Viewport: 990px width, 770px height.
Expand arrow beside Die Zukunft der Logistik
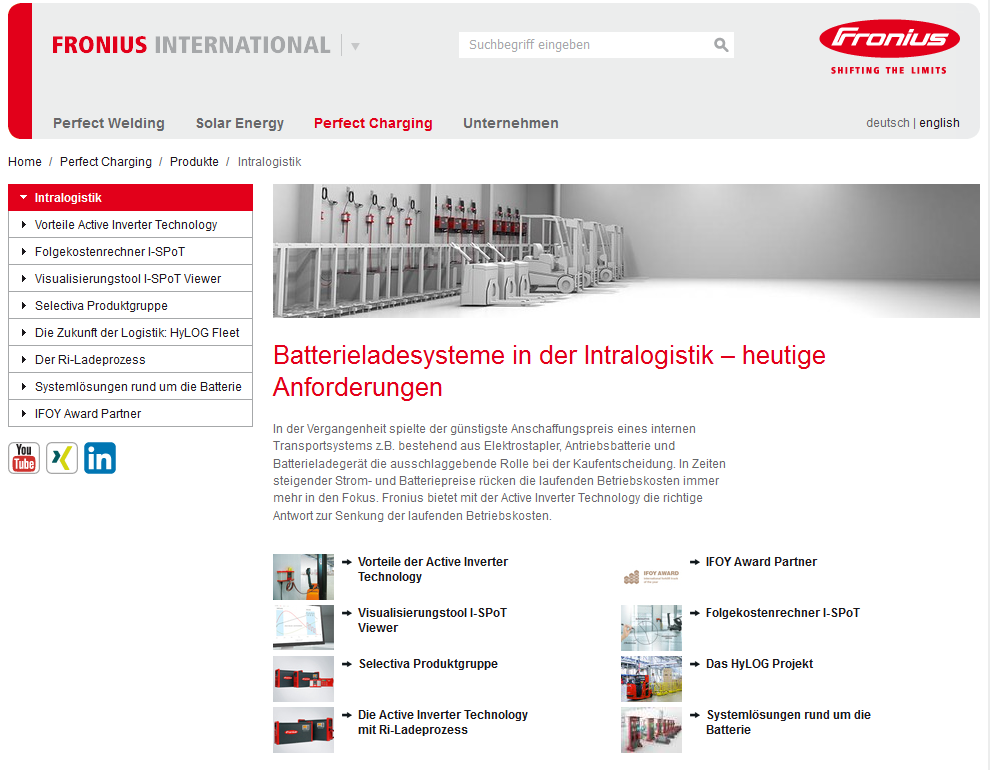coord(24,333)
